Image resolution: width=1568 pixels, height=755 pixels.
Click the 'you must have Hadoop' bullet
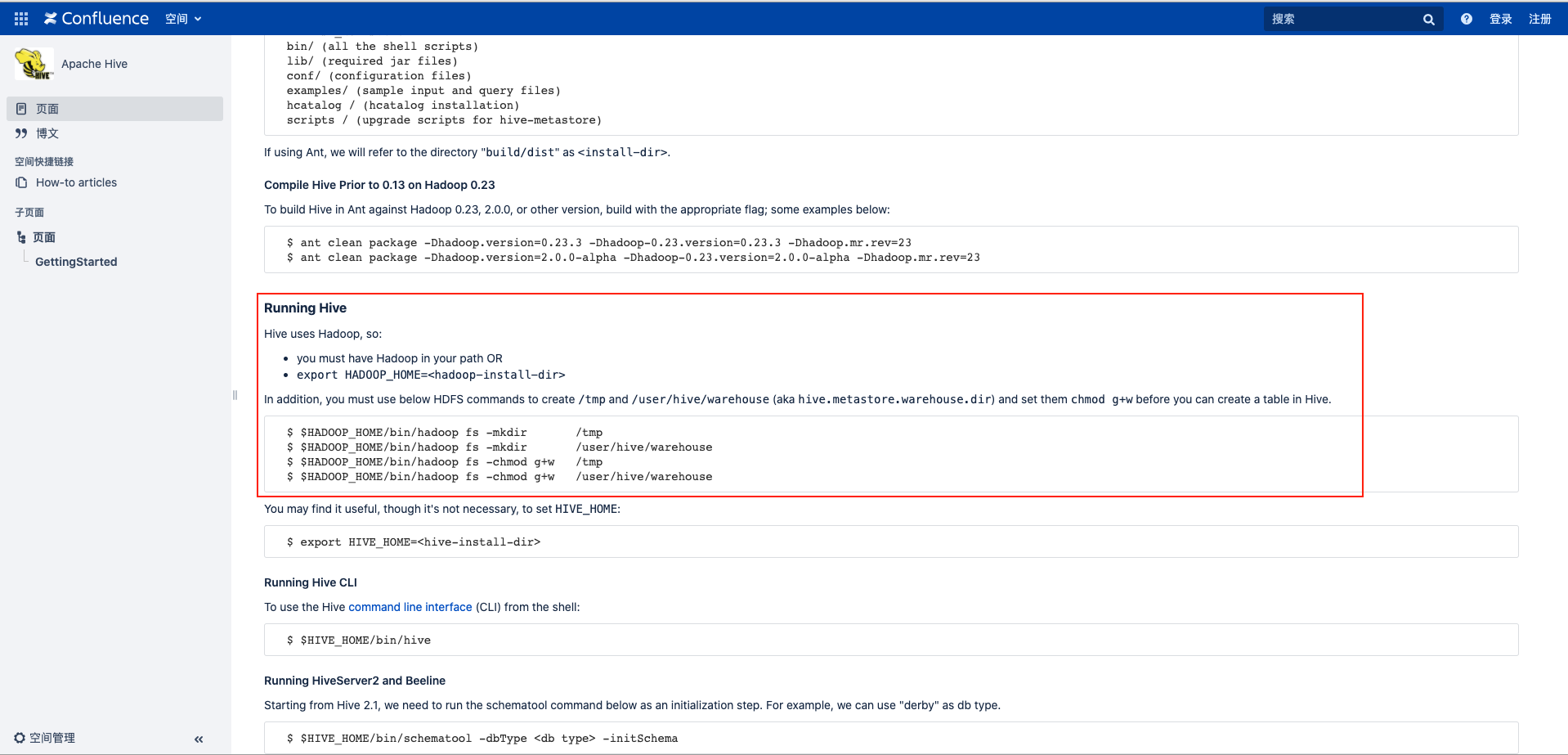point(400,358)
